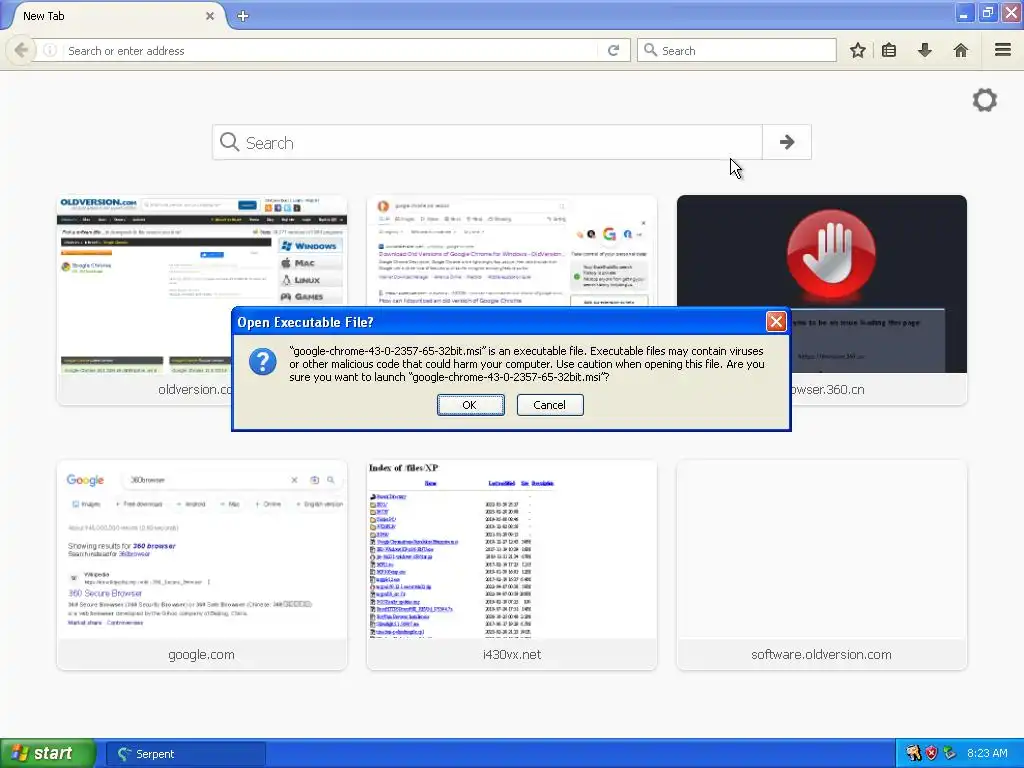
Task: Open new tab page settings gear
Action: click(985, 100)
